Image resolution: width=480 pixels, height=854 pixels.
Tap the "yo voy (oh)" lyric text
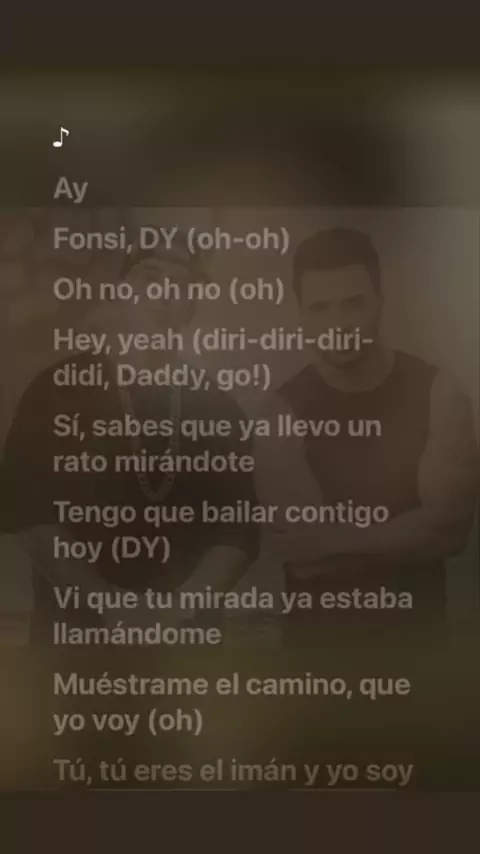point(128,720)
